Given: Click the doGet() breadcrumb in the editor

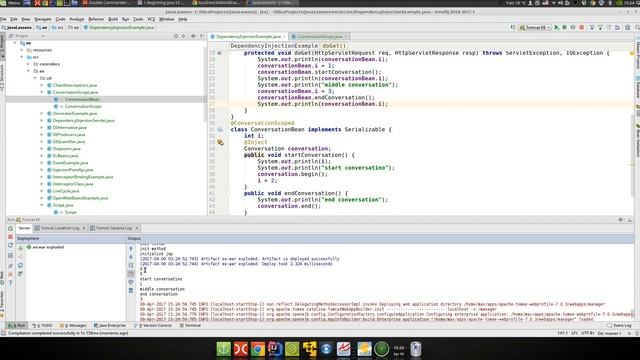Looking at the screenshot, I should (334, 46).
